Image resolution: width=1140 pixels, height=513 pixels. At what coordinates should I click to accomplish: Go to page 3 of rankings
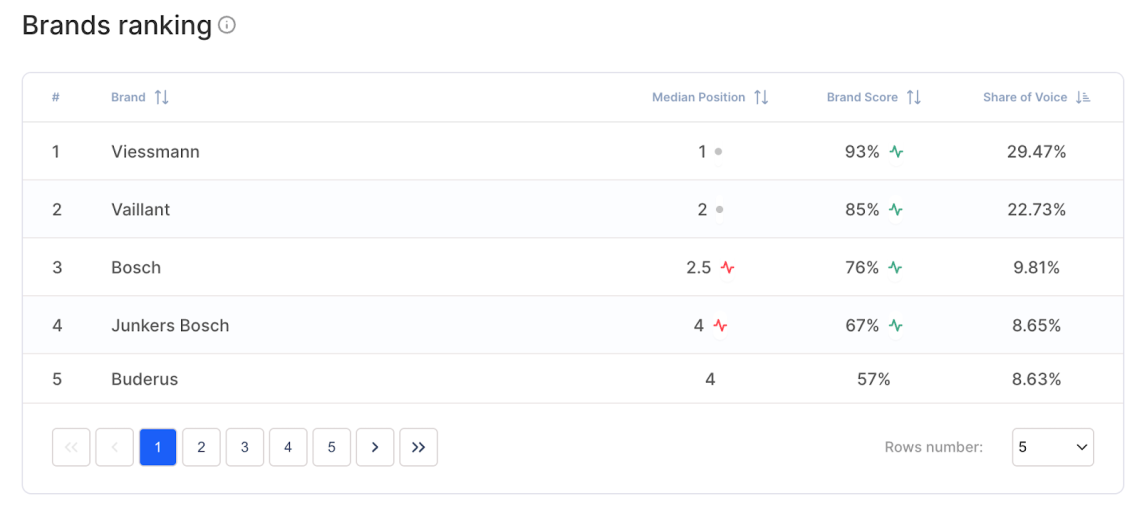244,447
